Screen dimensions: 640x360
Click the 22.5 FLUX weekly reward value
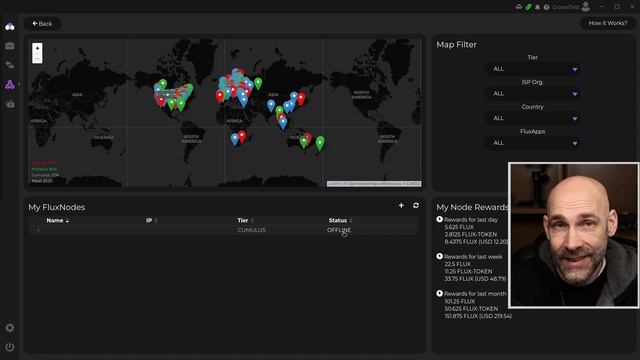click(x=458, y=264)
